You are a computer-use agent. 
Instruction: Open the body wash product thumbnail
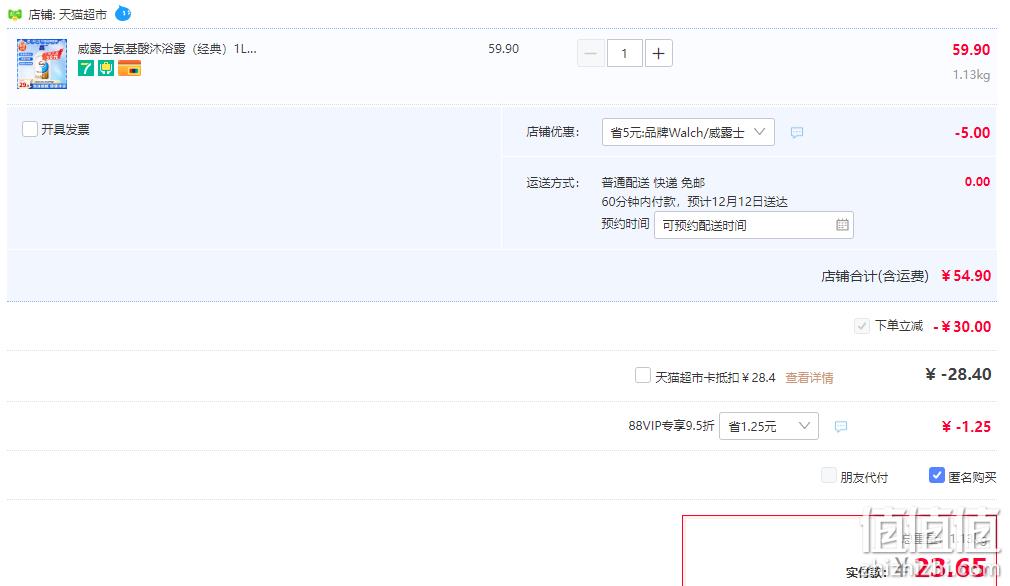click(x=42, y=64)
